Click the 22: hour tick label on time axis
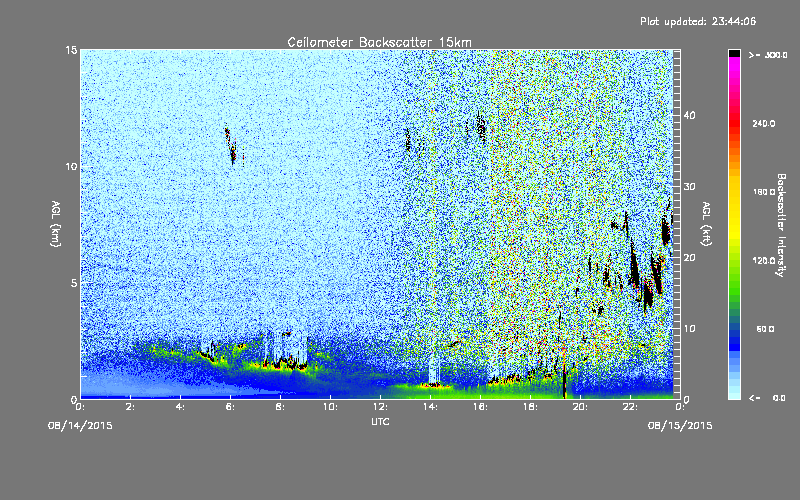This screenshot has height=500, width=800. (x=630, y=407)
